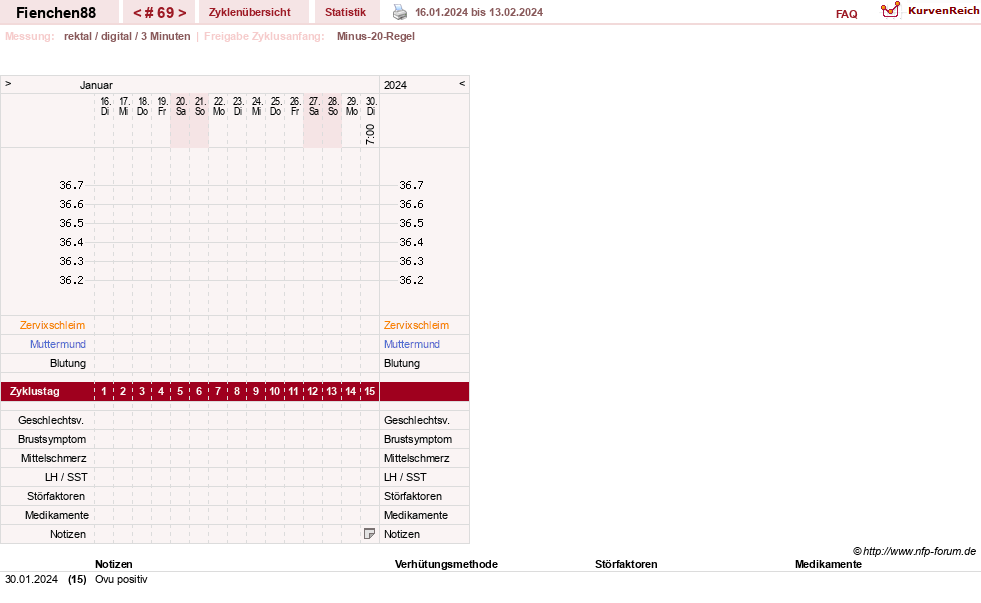Image resolution: width=981 pixels, height=603 pixels.
Task: Click the Minus-20-Regel text
Action: pos(375,36)
